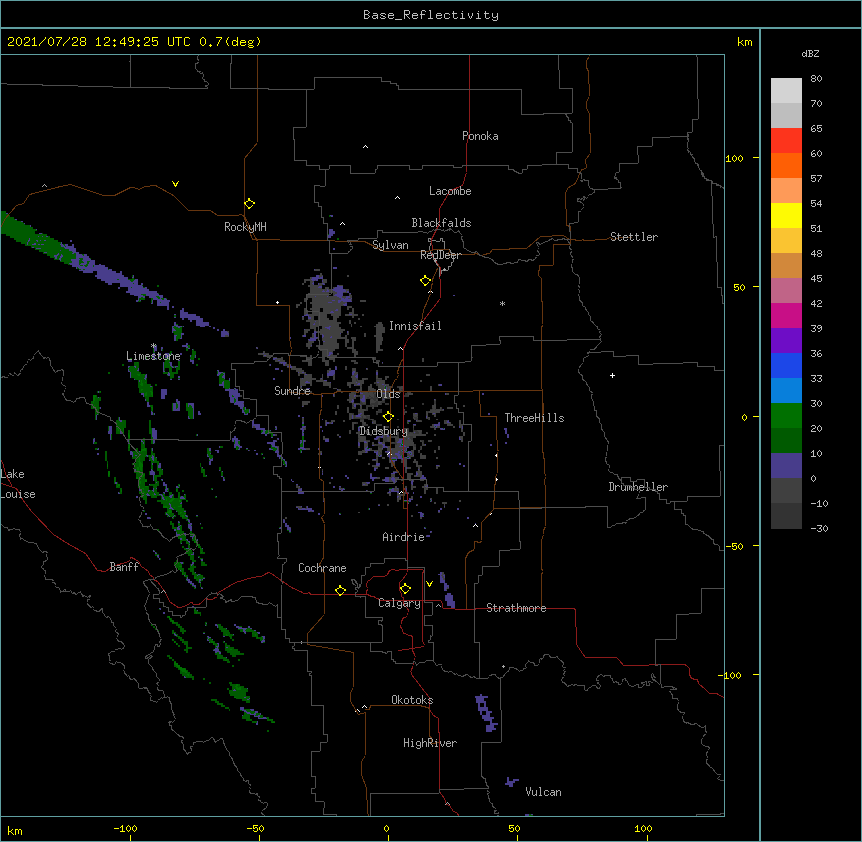Click the purple echo north of Strathmore

tap(447, 590)
